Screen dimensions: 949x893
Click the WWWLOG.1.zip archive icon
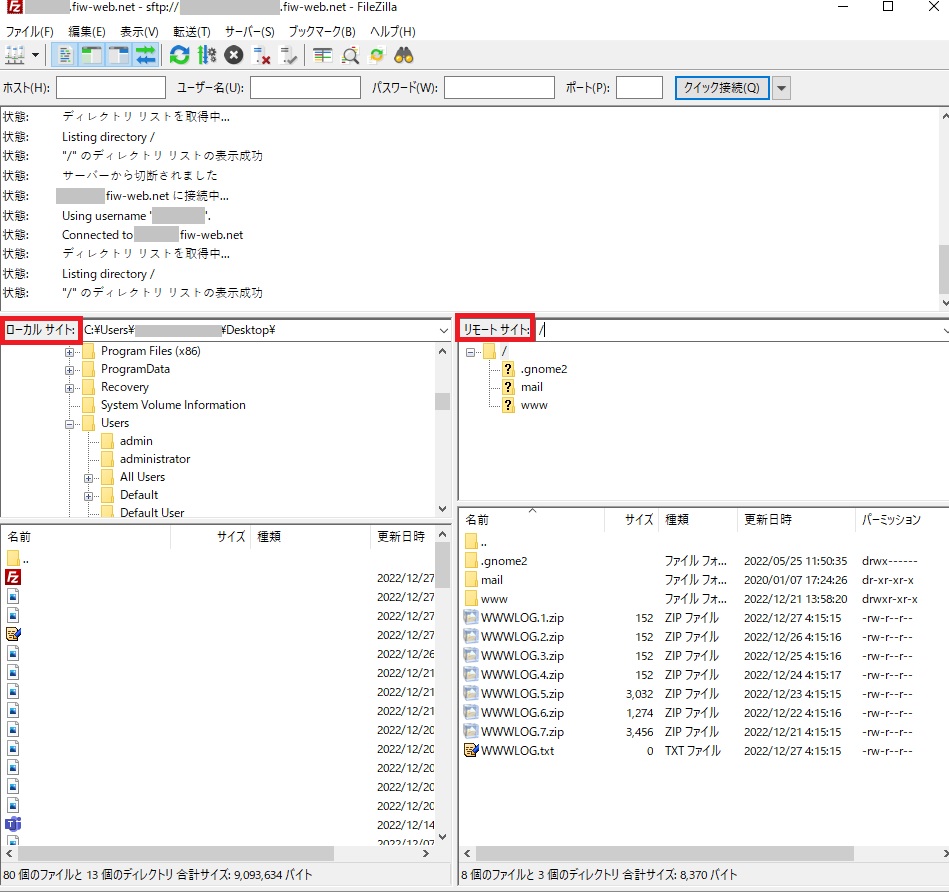point(471,618)
